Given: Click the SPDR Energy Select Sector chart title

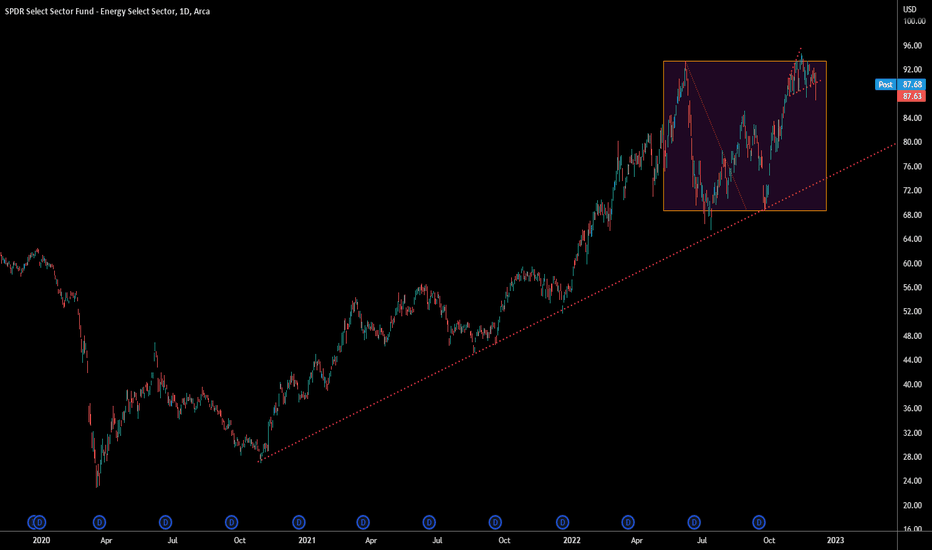Looking at the screenshot, I should [x=107, y=11].
